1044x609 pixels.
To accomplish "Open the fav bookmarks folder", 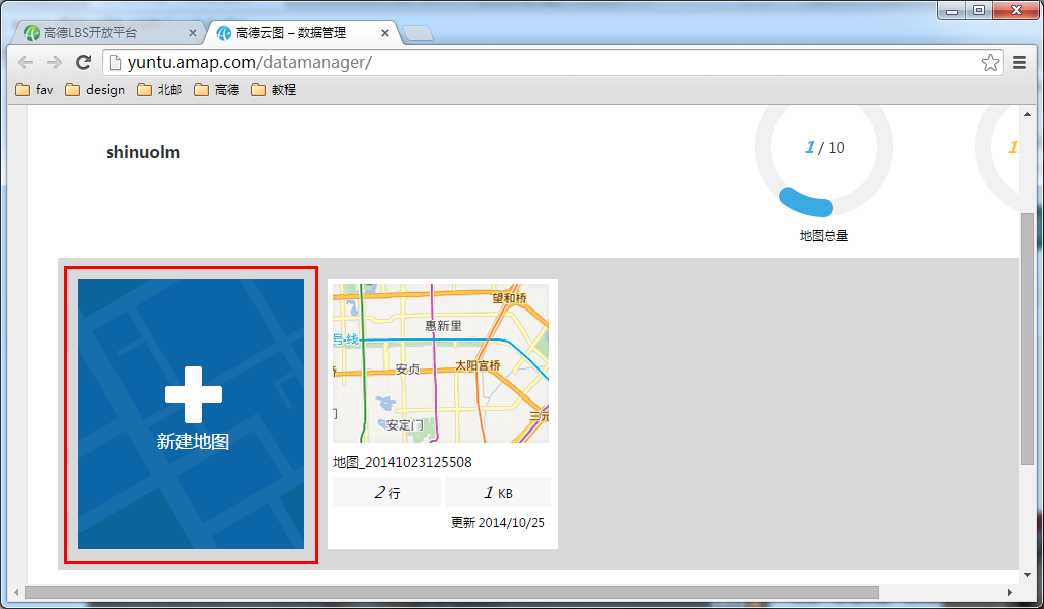I will [34, 89].
